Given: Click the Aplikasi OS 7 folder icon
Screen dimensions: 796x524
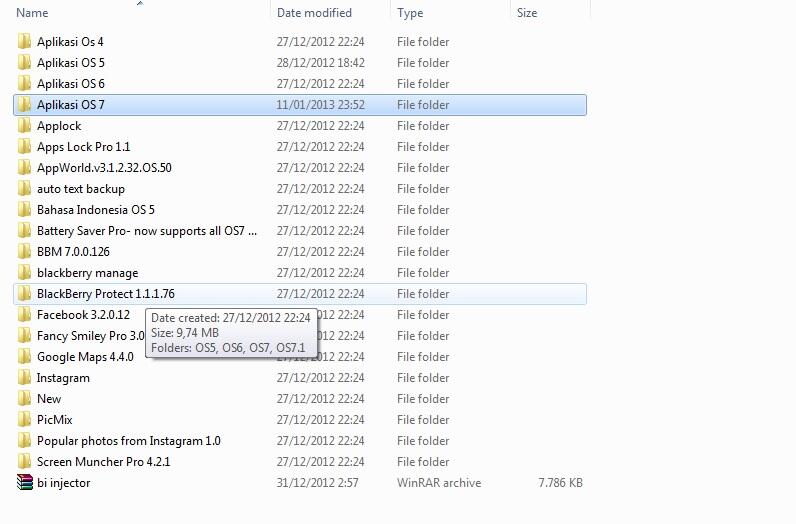Looking at the screenshot, I should pos(24,105).
